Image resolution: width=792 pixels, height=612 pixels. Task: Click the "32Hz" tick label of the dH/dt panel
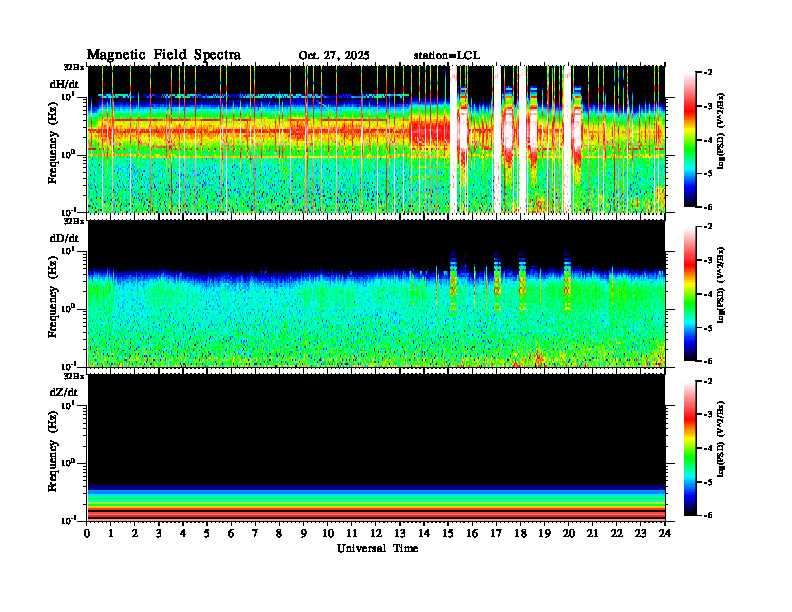tap(74, 67)
